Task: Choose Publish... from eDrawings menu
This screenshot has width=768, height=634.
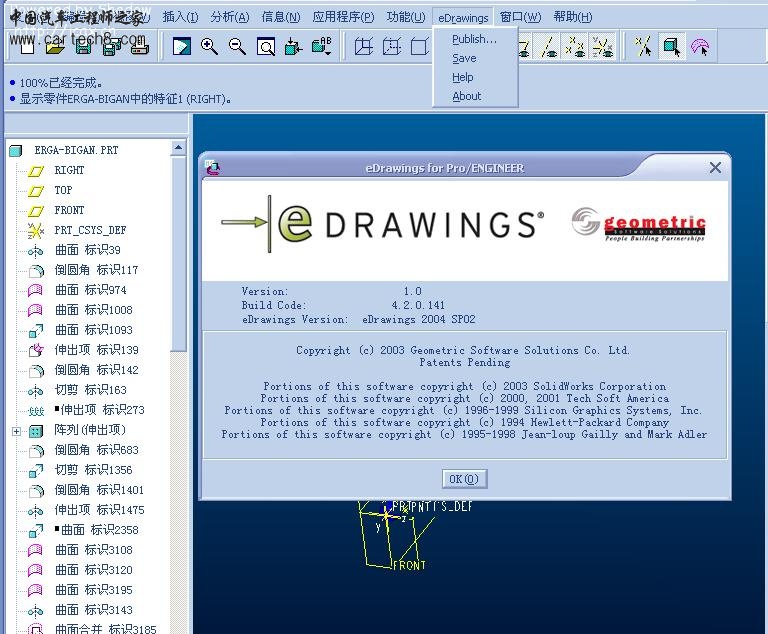Action: (x=474, y=39)
